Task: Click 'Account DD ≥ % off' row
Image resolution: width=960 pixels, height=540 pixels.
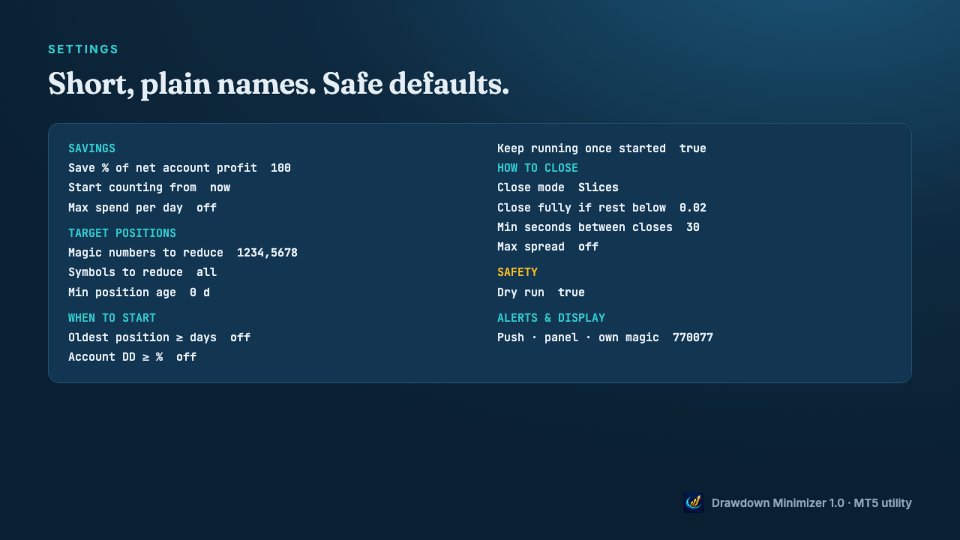Action: (x=132, y=357)
